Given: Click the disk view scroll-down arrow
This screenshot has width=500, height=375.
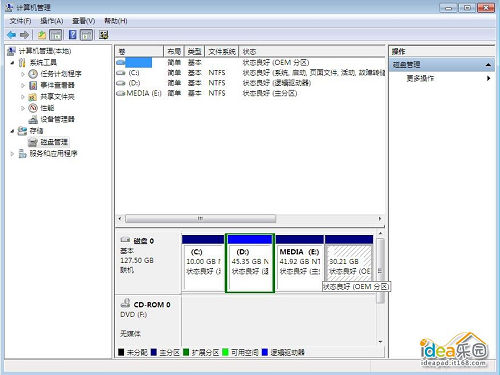Looking at the screenshot, I should tap(380, 342).
